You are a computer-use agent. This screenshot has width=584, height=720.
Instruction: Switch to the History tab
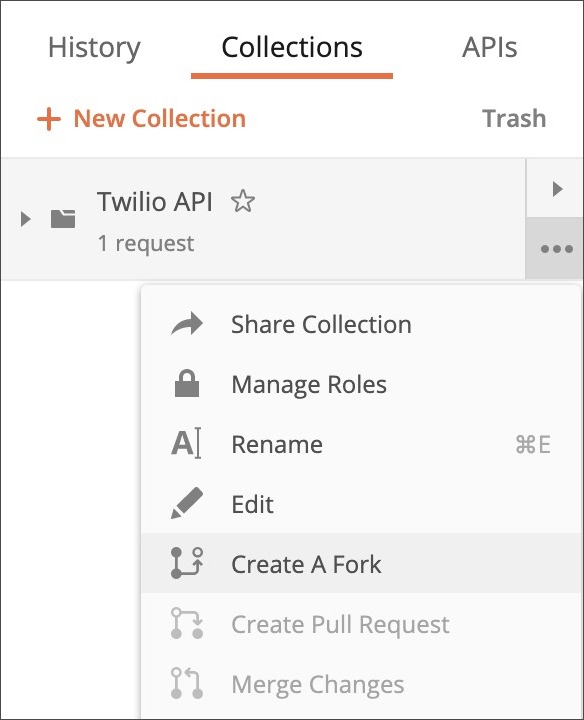coord(94,48)
